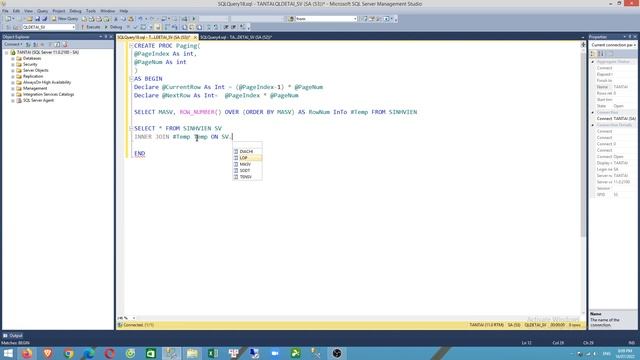Click the New Project toolbar icon
The height and width of the screenshot is (360, 640).
point(9,19)
